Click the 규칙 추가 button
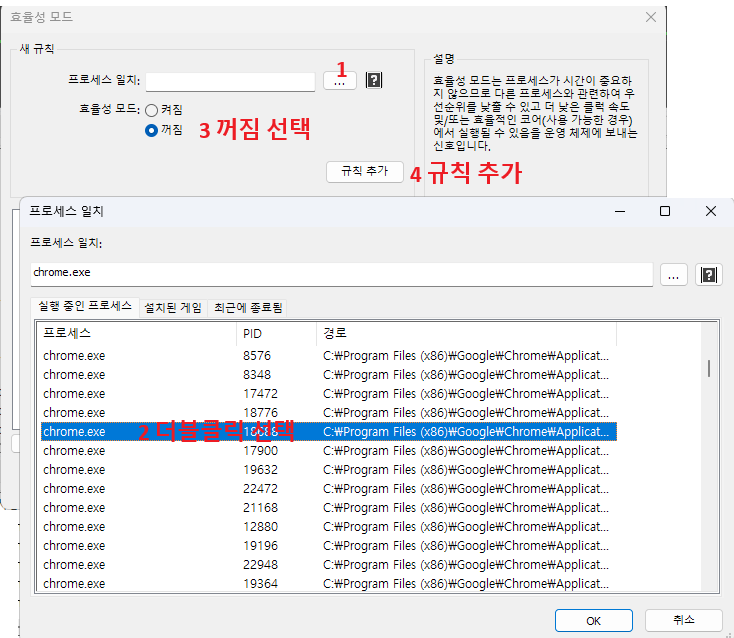734x638 pixels. [x=365, y=171]
